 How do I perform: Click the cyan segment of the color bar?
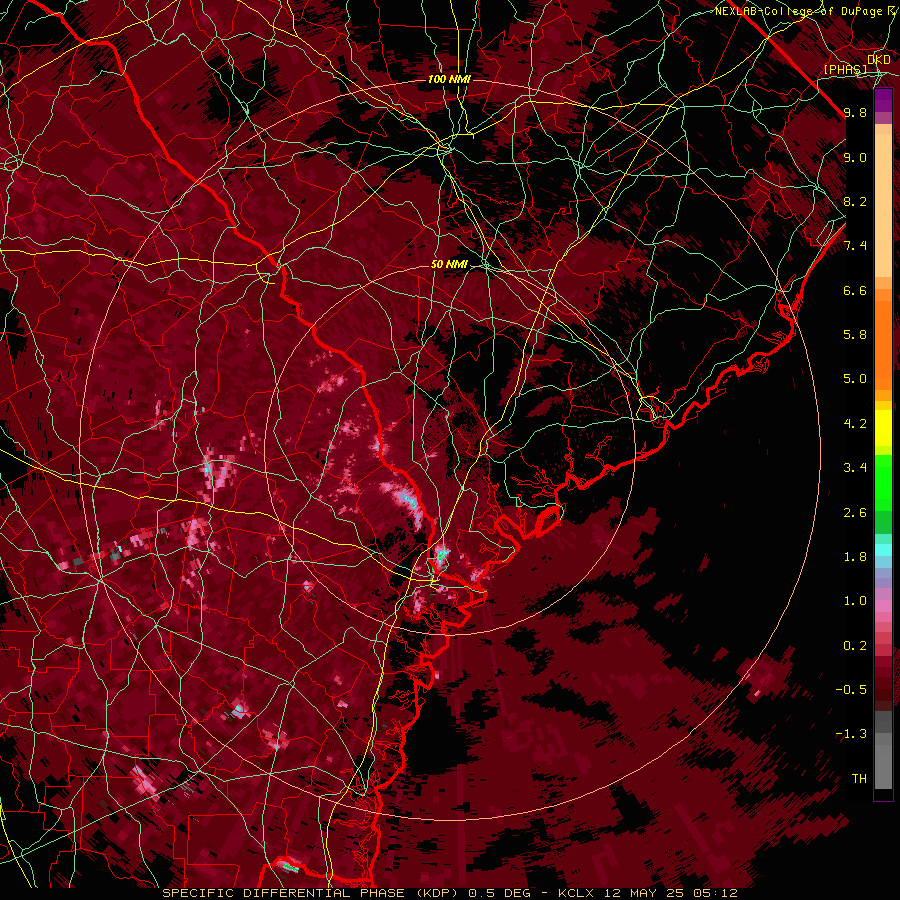883,550
